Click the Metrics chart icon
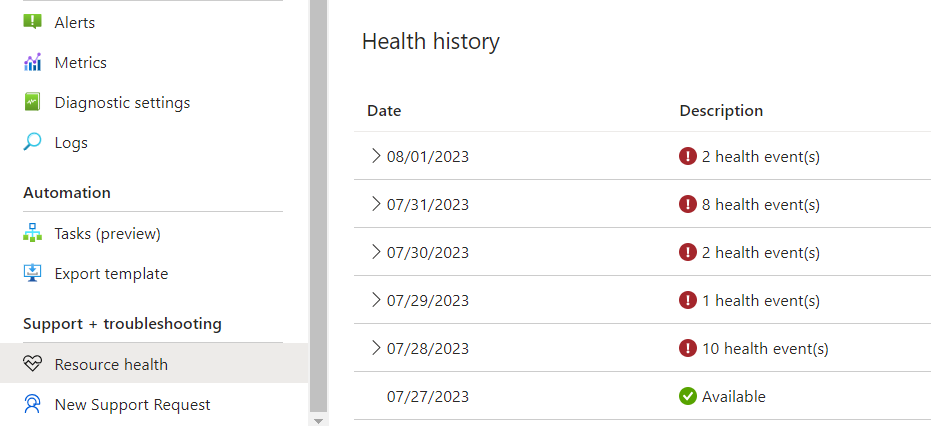 click(32, 62)
